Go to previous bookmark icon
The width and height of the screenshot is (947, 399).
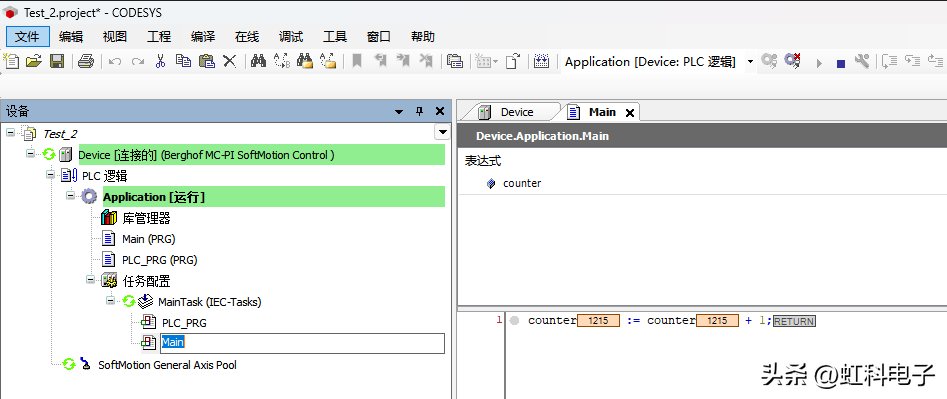(x=380, y=61)
